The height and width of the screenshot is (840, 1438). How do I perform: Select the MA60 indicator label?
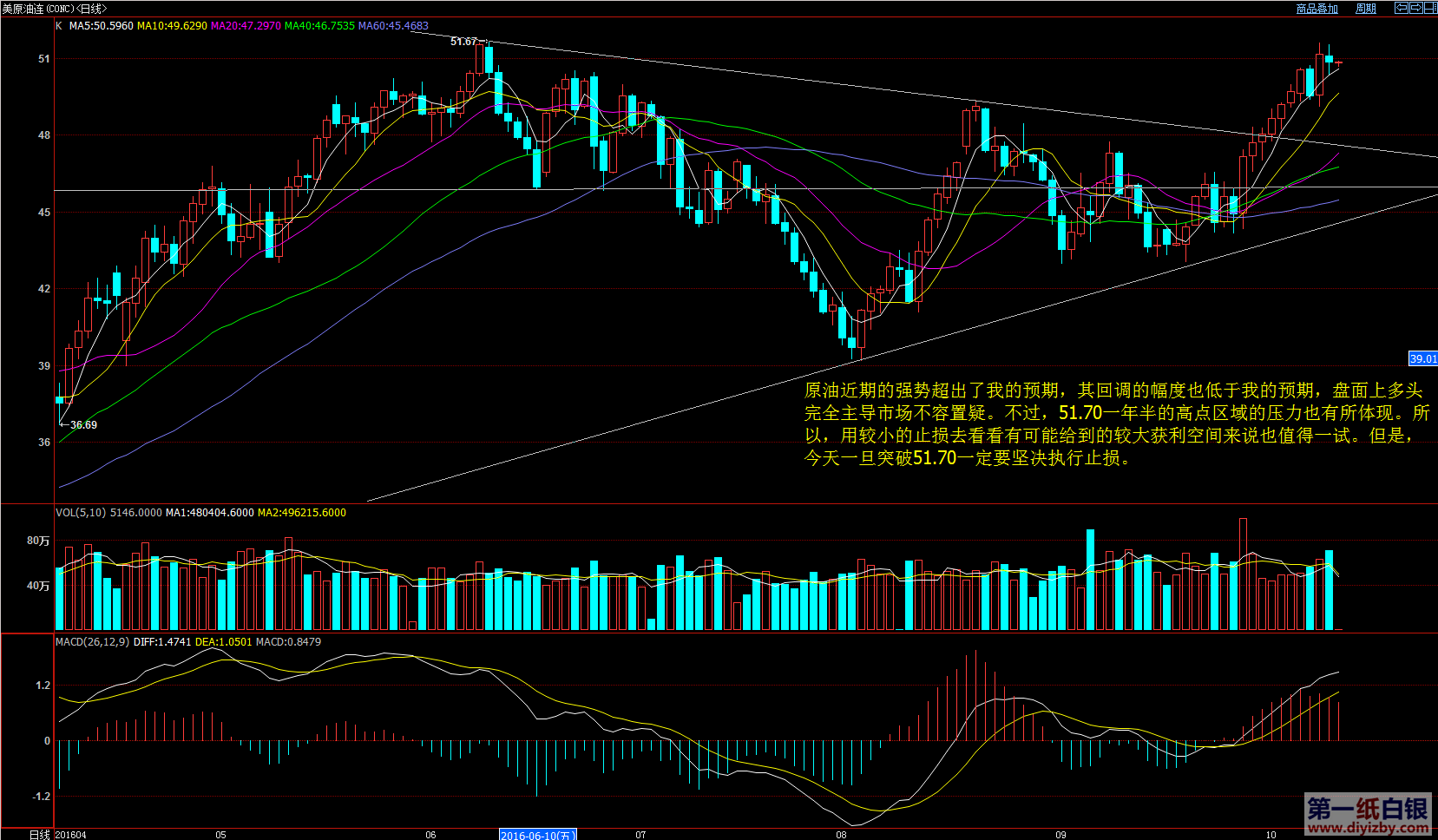393,26
